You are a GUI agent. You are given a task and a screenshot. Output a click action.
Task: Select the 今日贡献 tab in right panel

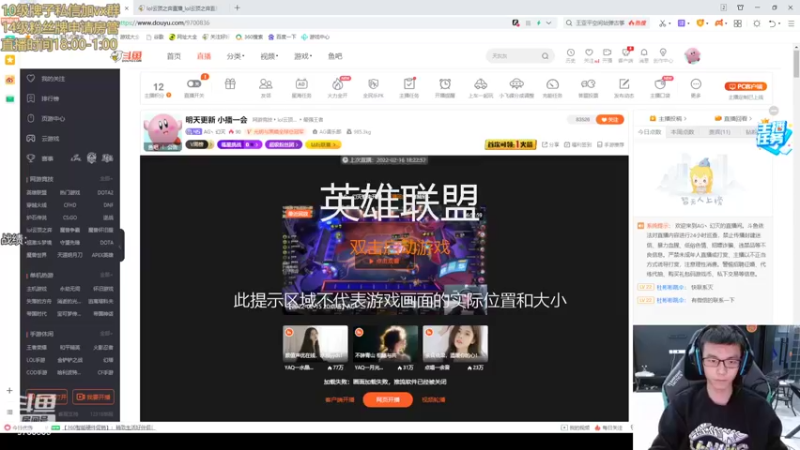tap(649, 132)
